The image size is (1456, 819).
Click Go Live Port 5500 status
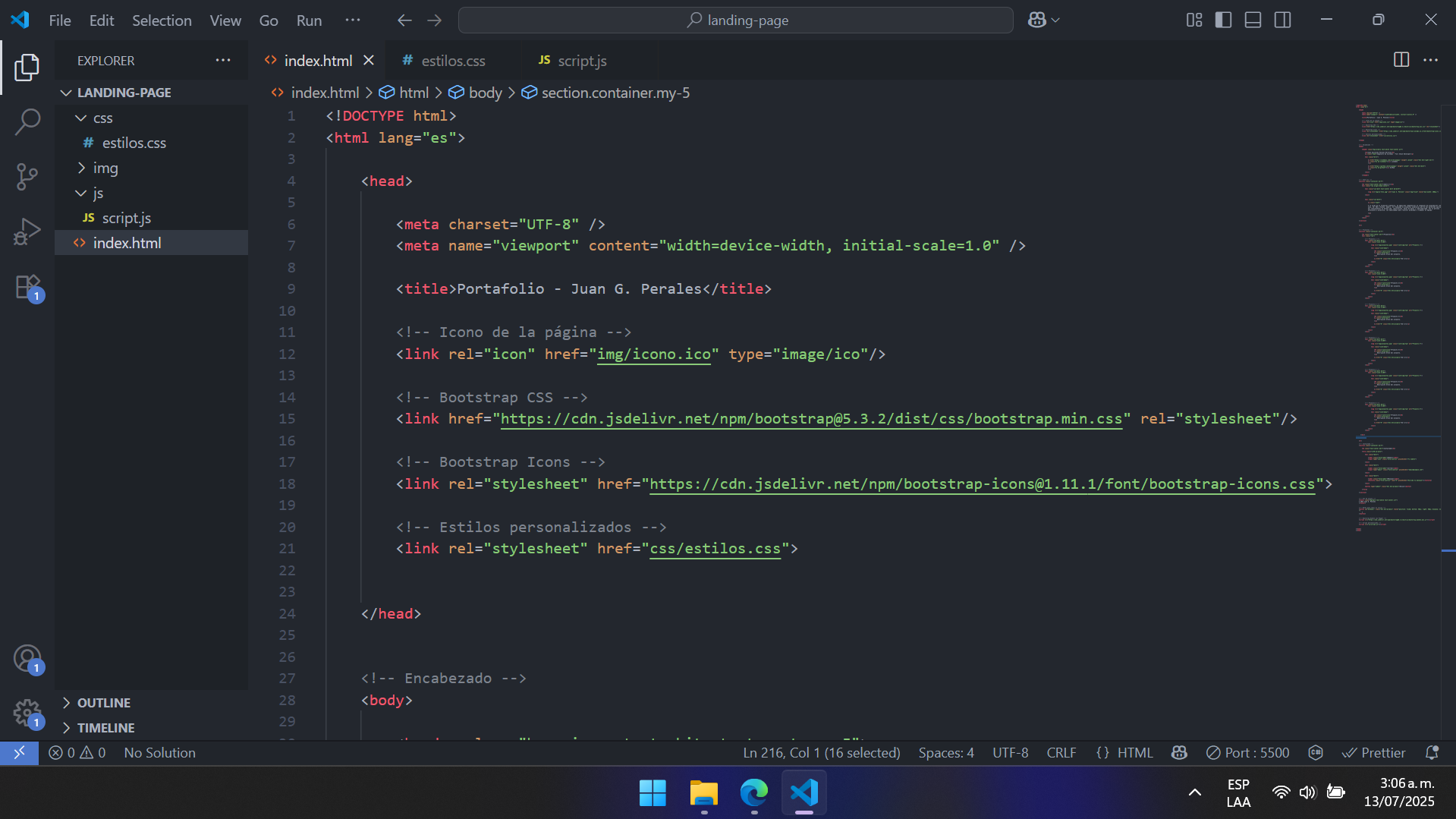coord(1247,753)
